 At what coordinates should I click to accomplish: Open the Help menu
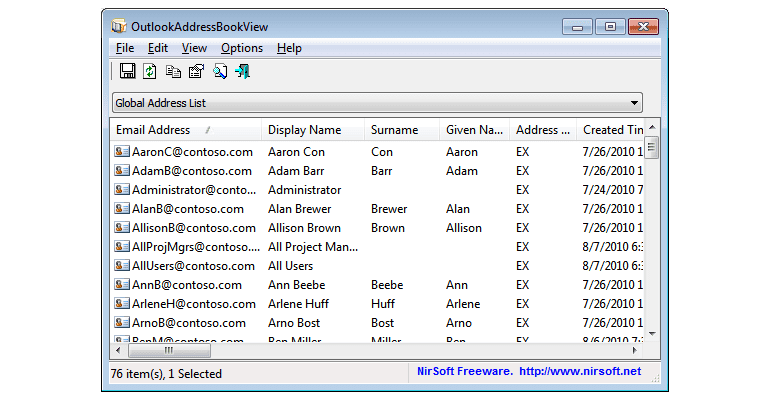click(x=289, y=48)
